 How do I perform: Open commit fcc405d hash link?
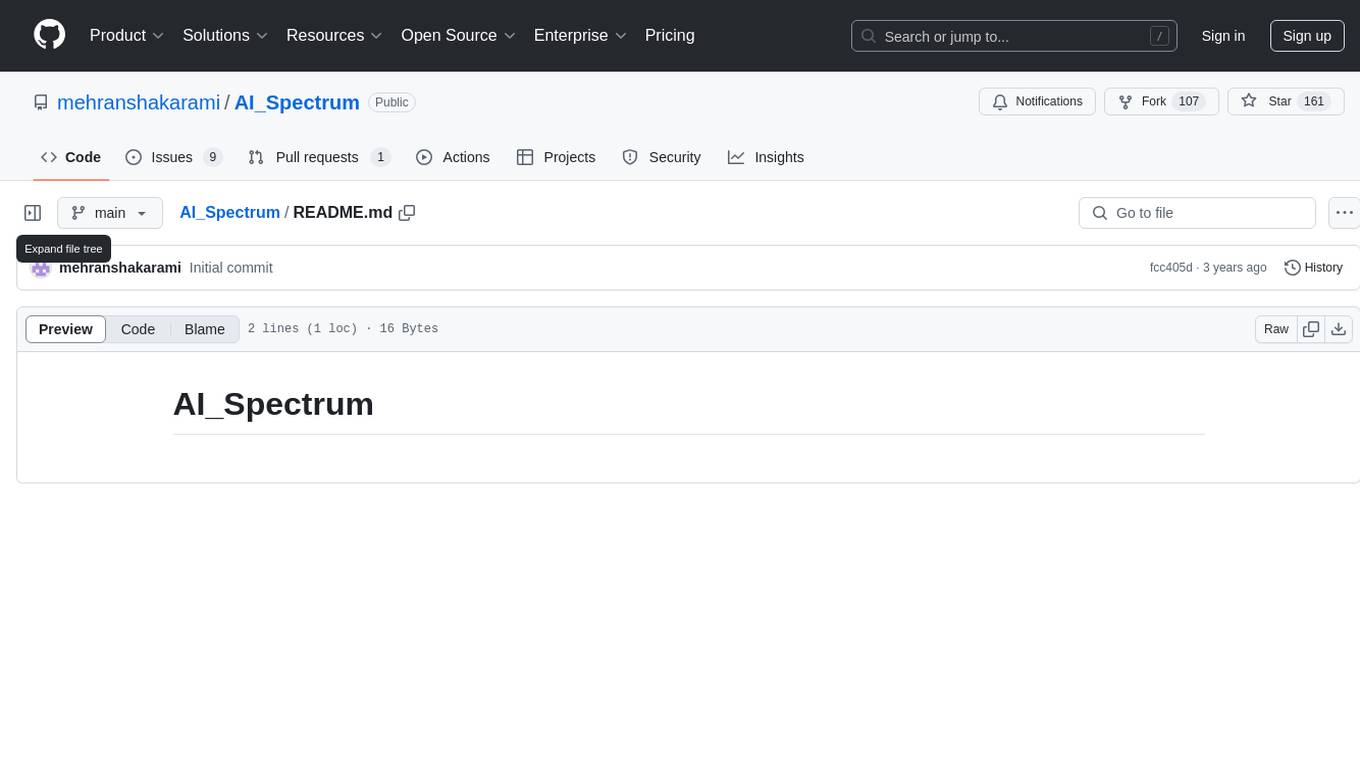1171,268
